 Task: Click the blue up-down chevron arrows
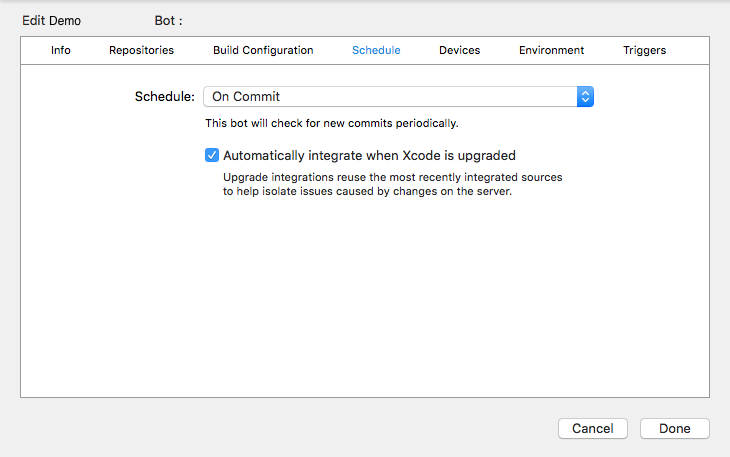tap(586, 97)
